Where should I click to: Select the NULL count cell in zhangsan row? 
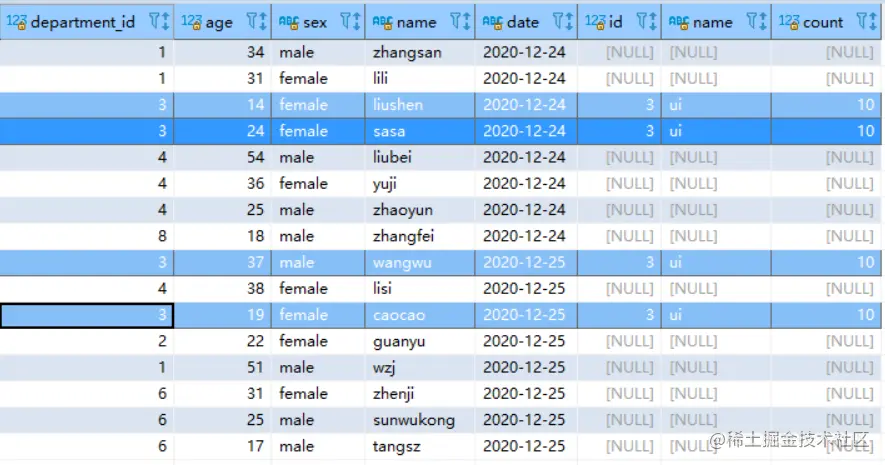point(826,52)
